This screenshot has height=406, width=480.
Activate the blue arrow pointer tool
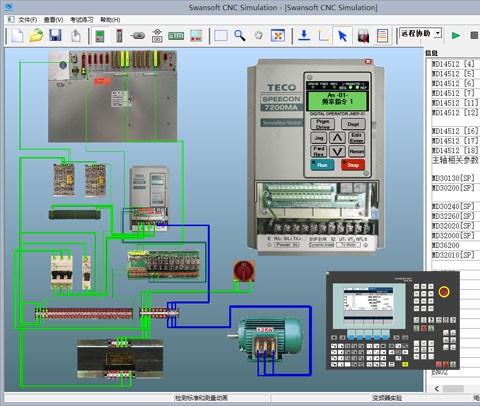click(342, 36)
